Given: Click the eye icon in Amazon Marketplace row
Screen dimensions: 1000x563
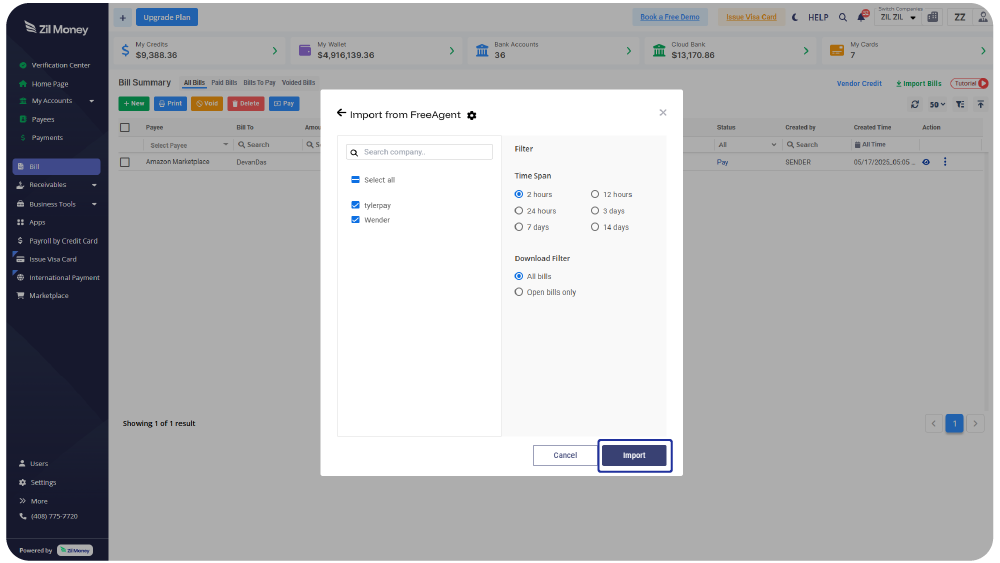Looking at the screenshot, I should (926, 162).
